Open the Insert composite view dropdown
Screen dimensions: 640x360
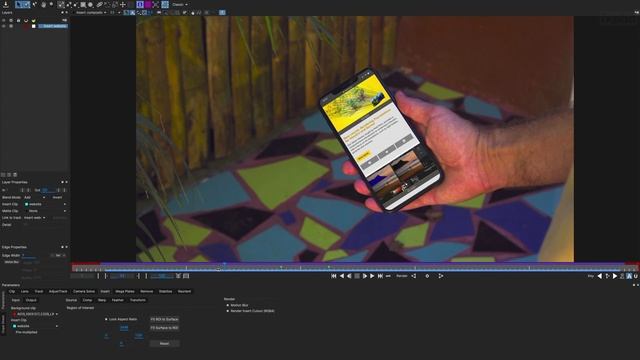click(91, 13)
